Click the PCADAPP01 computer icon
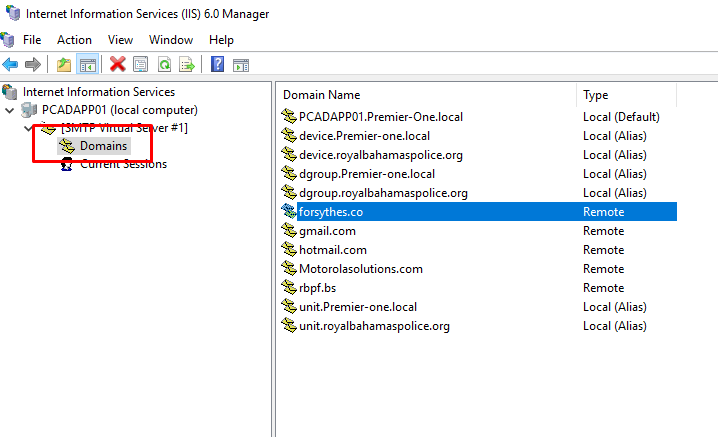The image size is (718, 437). (x=29, y=110)
